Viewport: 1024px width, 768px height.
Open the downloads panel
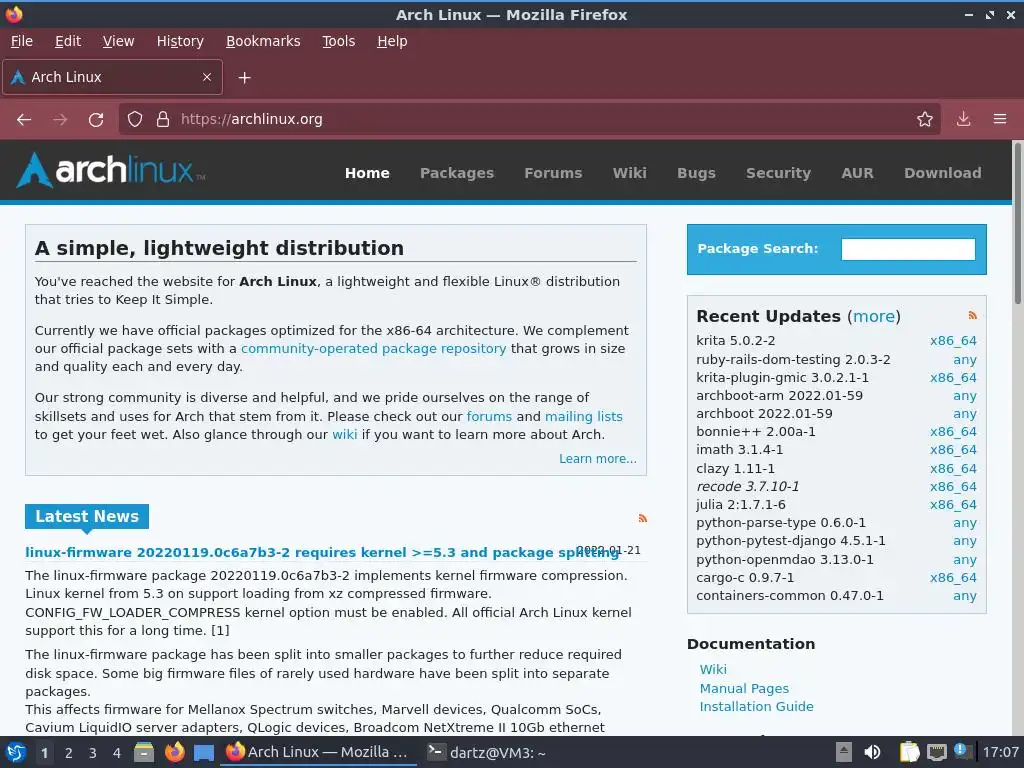pos(963,120)
